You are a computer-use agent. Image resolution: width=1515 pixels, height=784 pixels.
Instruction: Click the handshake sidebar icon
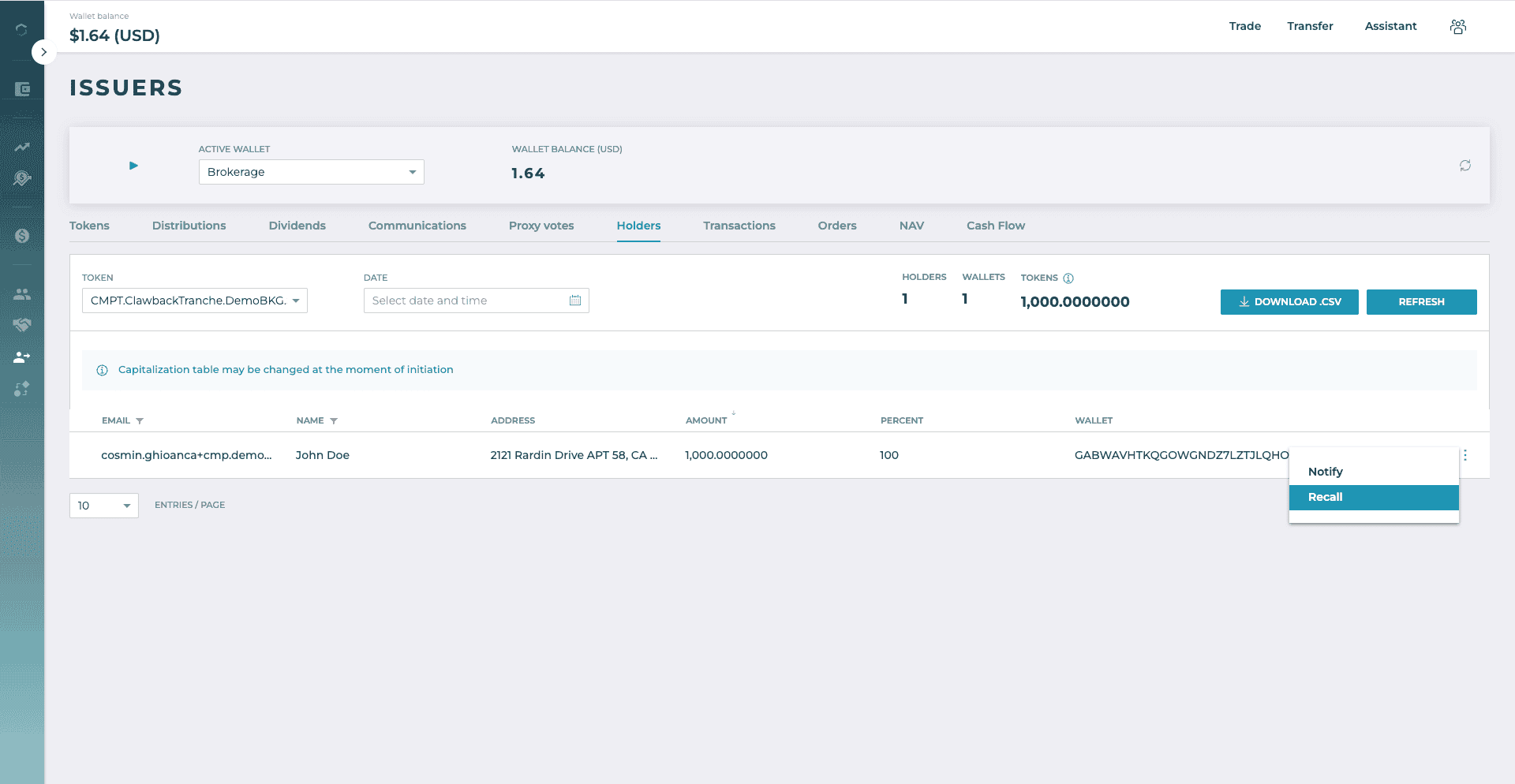22,325
